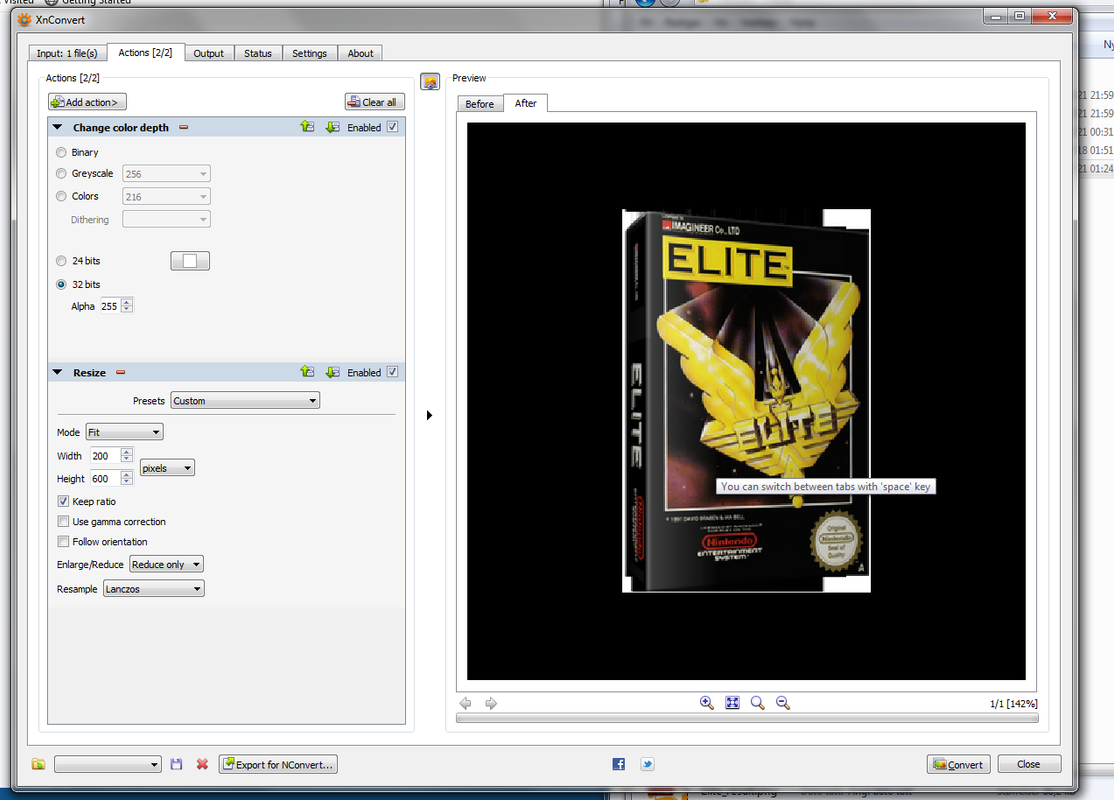
Task: Select the Colors option
Action: point(61,196)
